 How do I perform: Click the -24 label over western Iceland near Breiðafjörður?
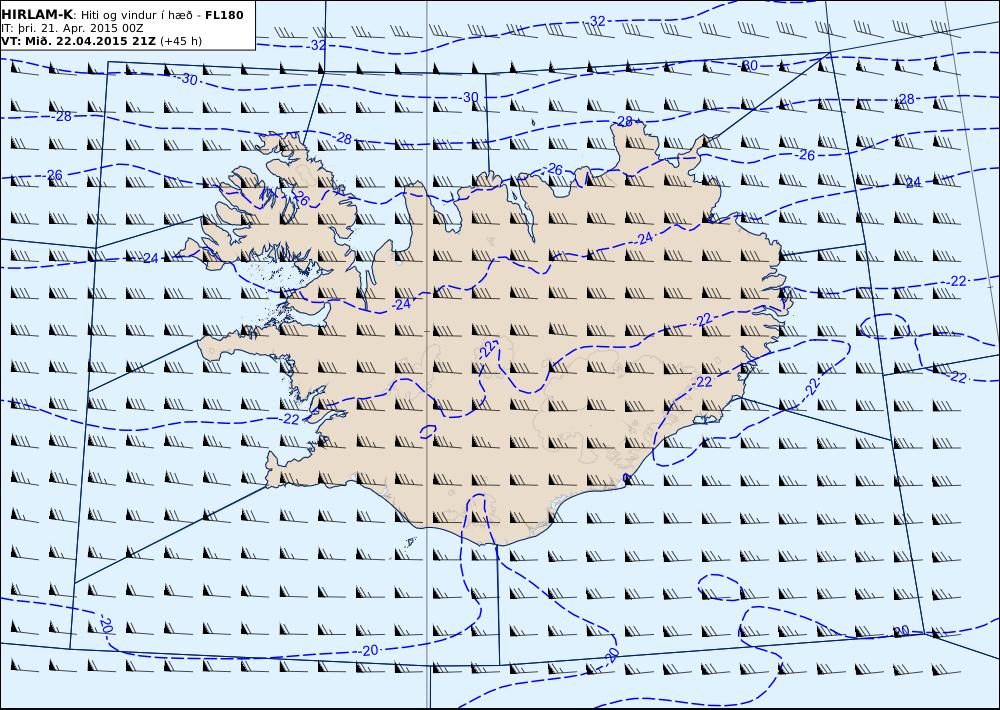(402, 305)
